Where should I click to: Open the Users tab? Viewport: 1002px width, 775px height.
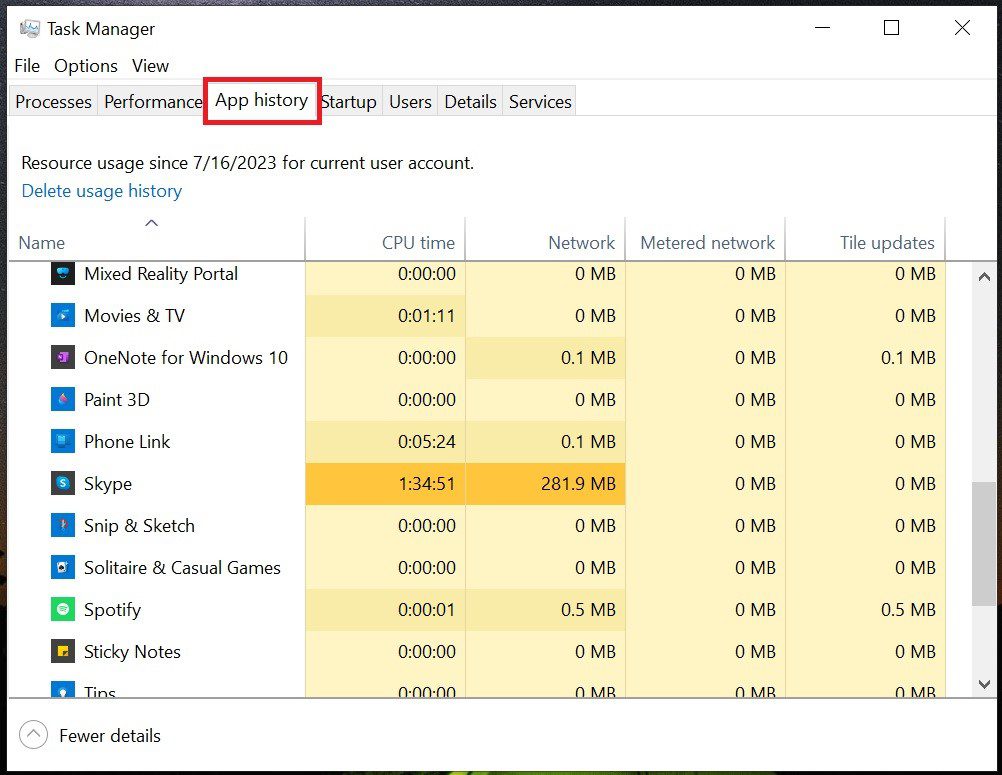pyautogui.click(x=410, y=102)
